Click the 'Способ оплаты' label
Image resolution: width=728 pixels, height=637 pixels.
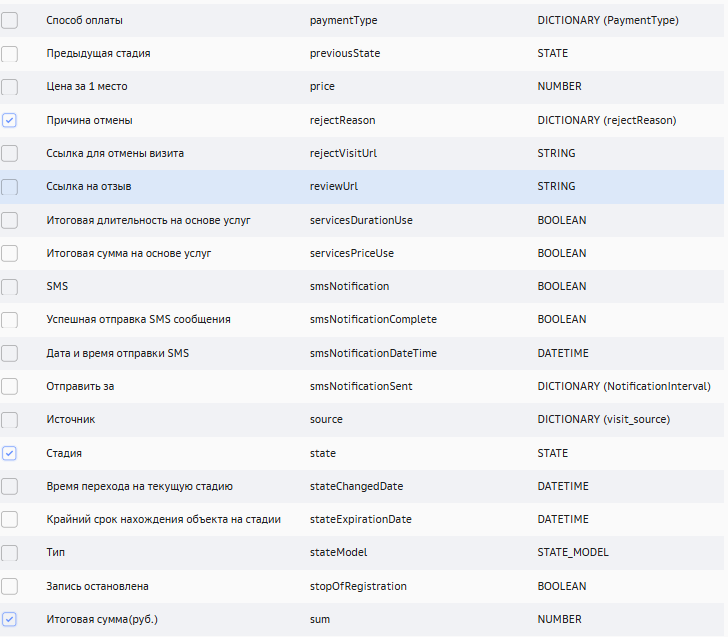(84, 20)
